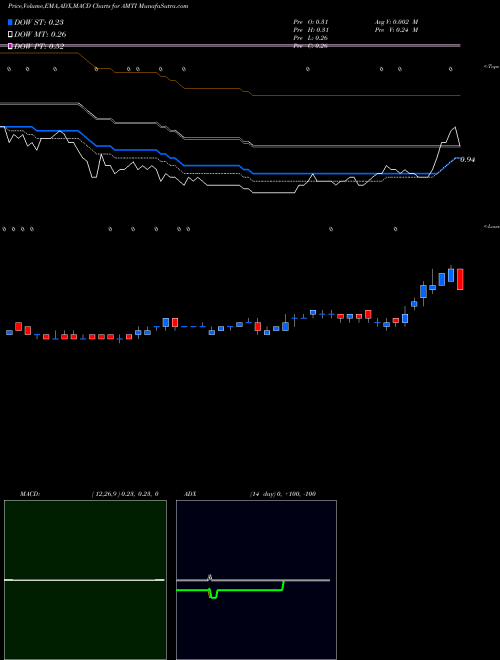Screen dimensions: 500x660
Task: Click the 'Avg V: 0.002 M' value
Action: tap(396, 22)
